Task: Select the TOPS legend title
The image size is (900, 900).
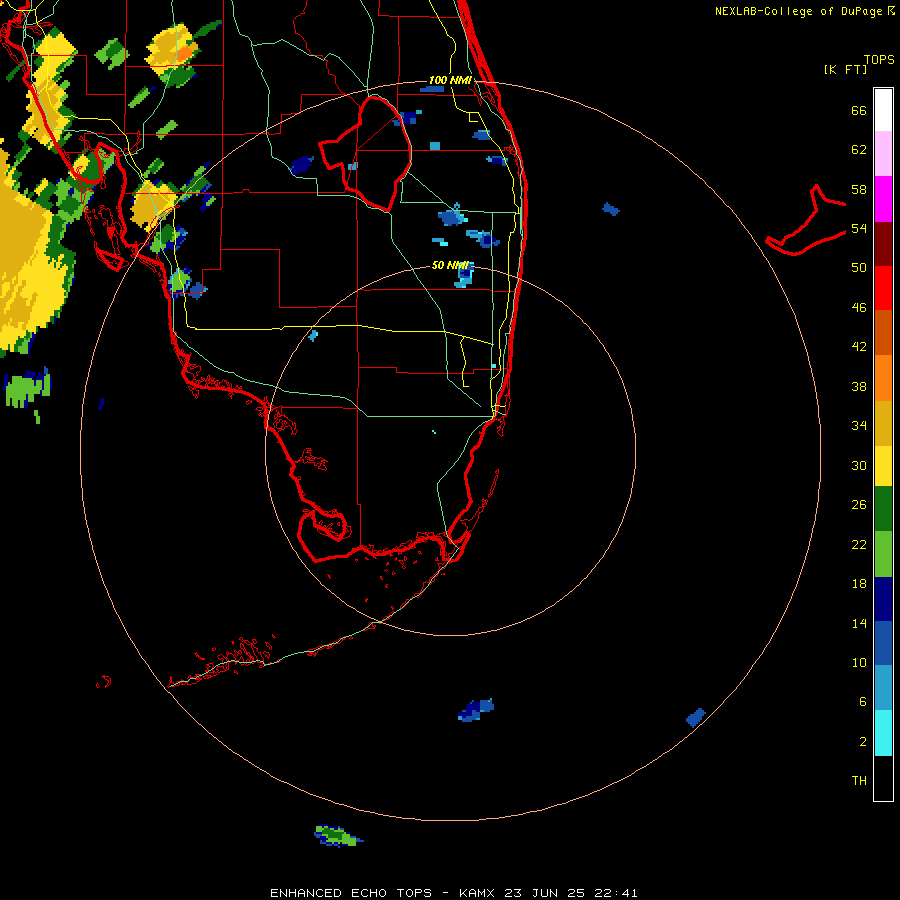Action: pyautogui.click(x=879, y=60)
